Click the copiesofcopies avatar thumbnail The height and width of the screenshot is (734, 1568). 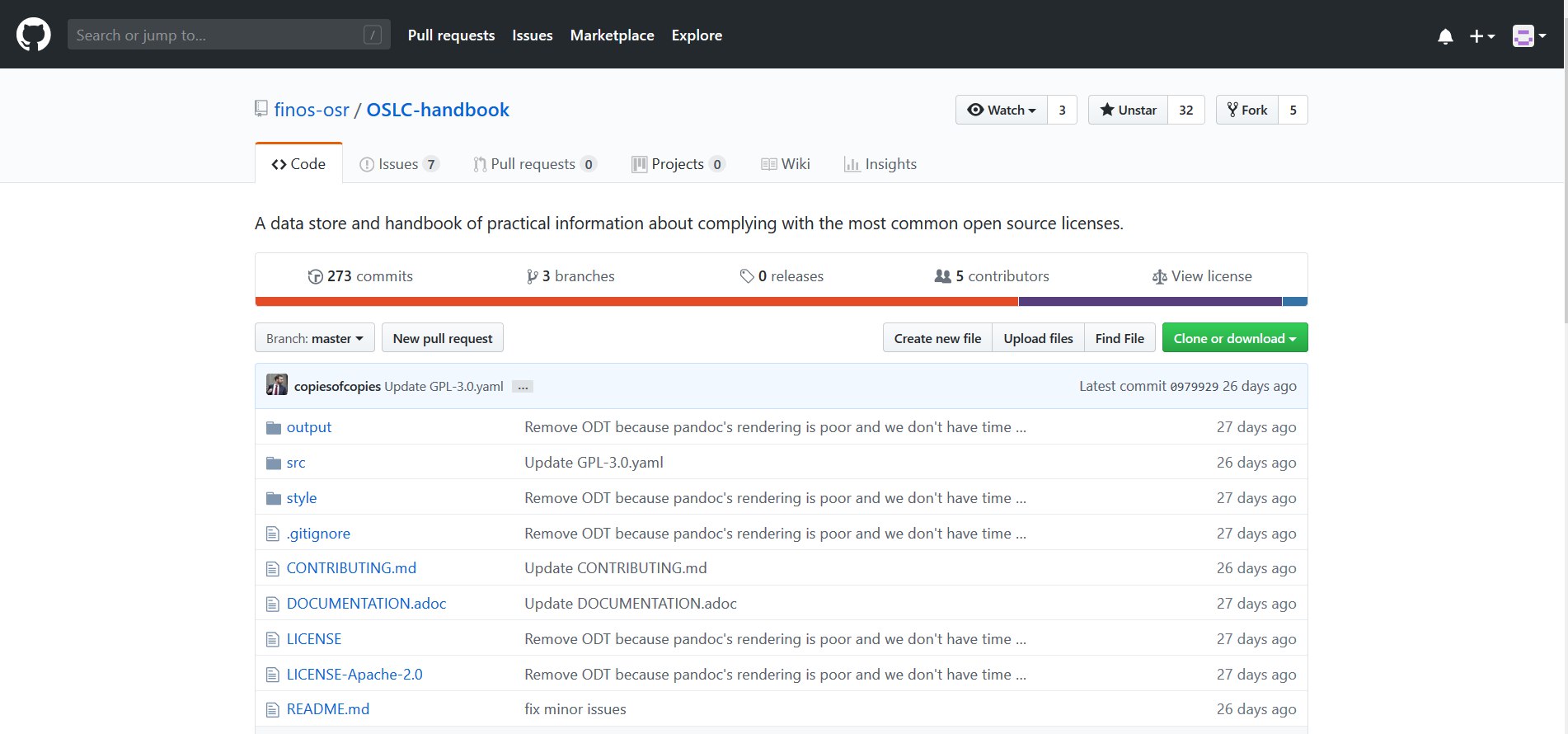click(277, 384)
